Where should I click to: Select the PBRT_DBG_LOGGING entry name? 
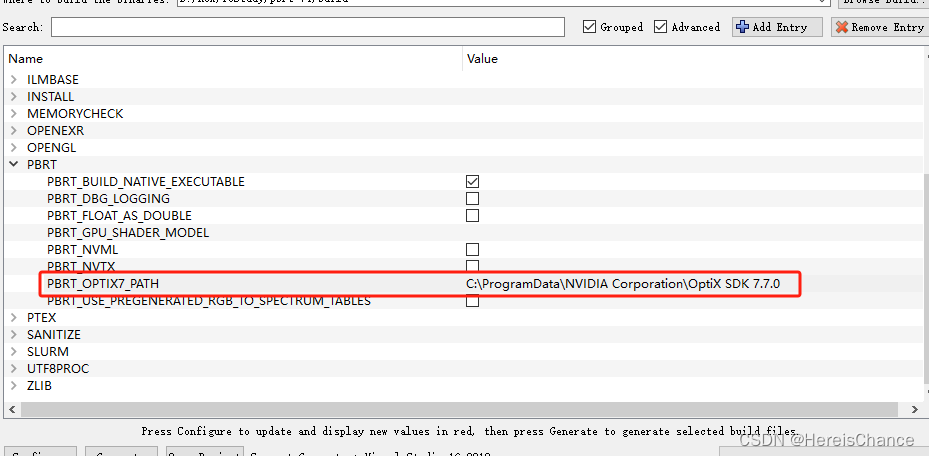click(x=108, y=198)
